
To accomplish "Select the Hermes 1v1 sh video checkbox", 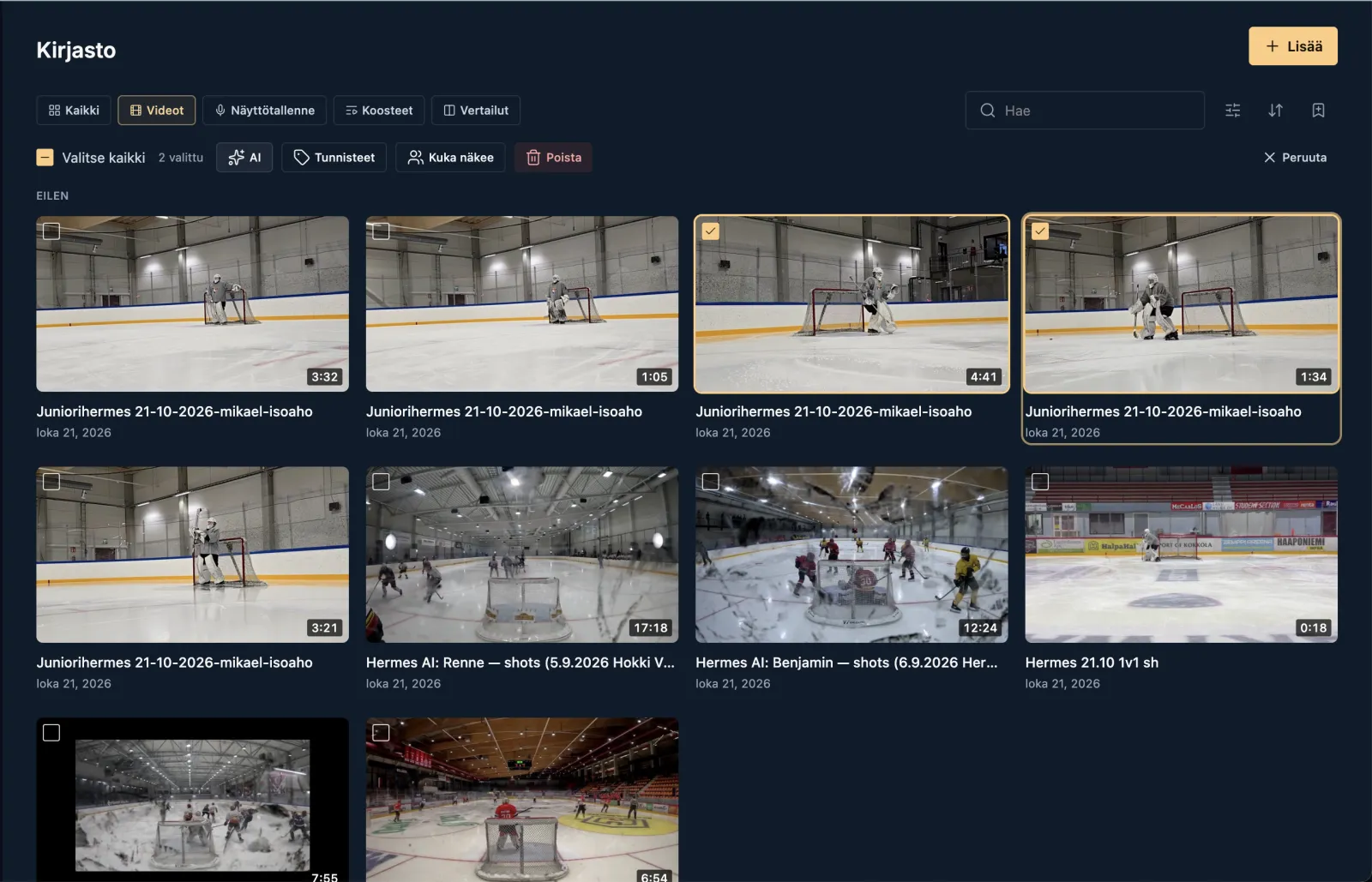I will (1040, 482).
